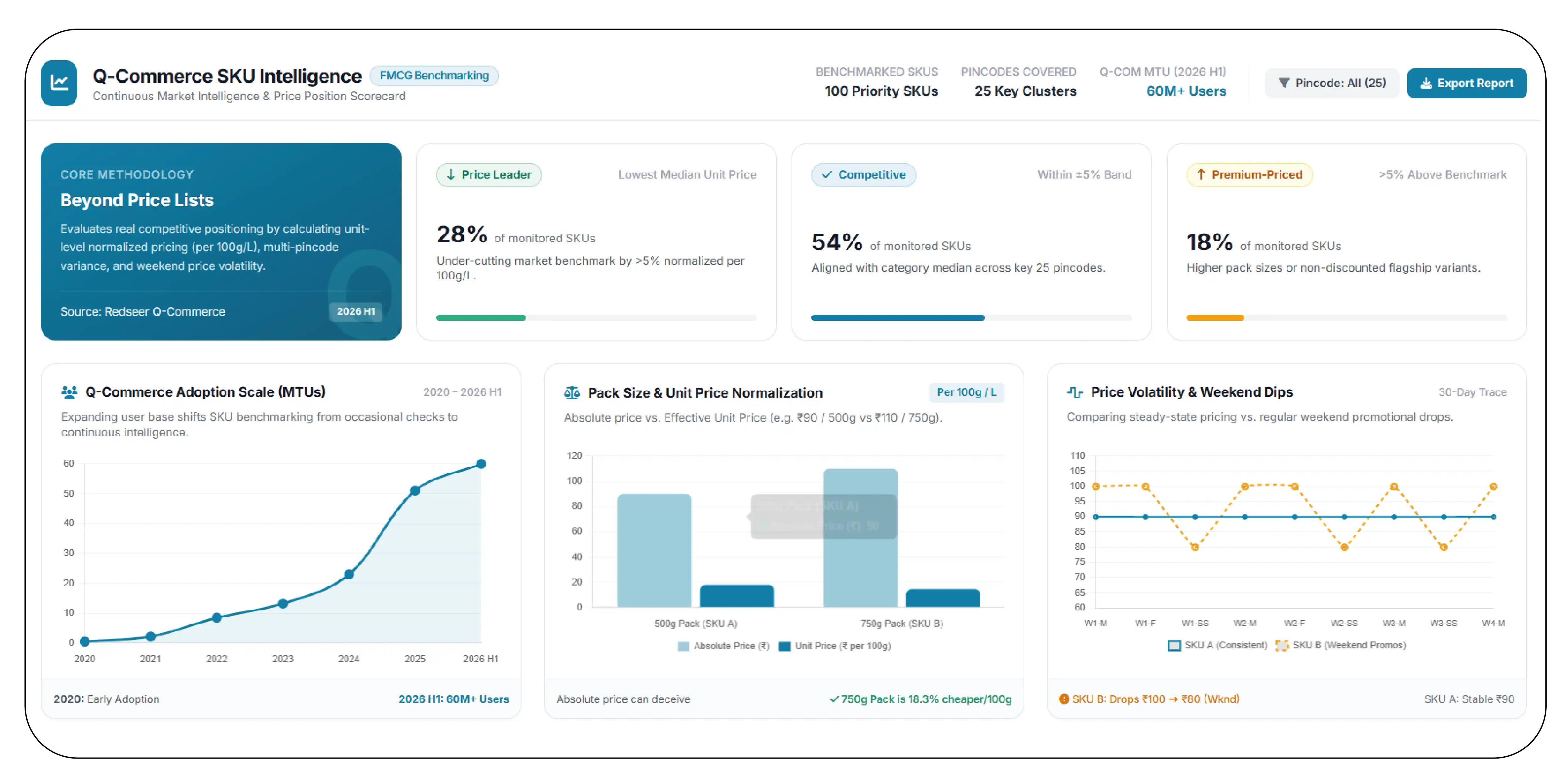Image resolution: width=1568 pixels, height=778 pixels.
Task: Click the 60M+ Users metric value
Action: tap(1186, 91)
